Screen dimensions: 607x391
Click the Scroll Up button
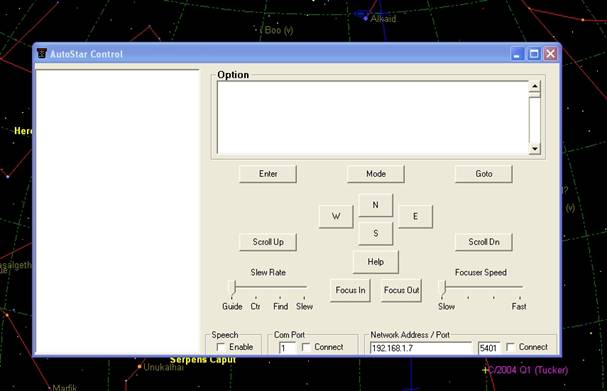[268, 242]
